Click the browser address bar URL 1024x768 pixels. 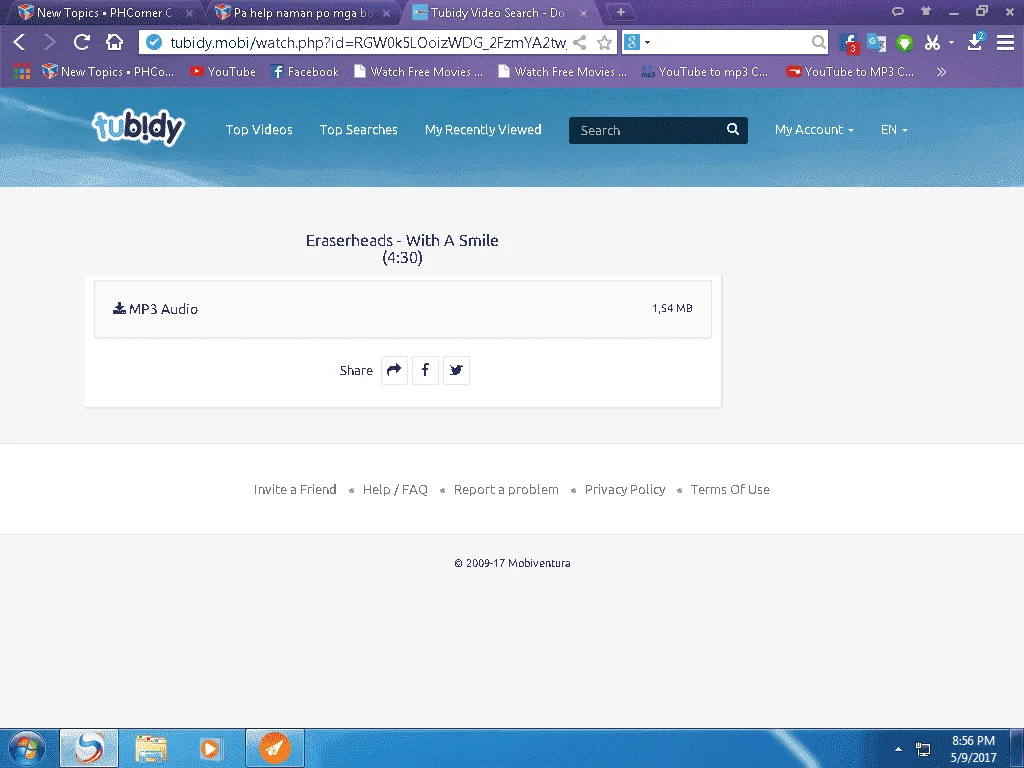(x=368, y=43)
